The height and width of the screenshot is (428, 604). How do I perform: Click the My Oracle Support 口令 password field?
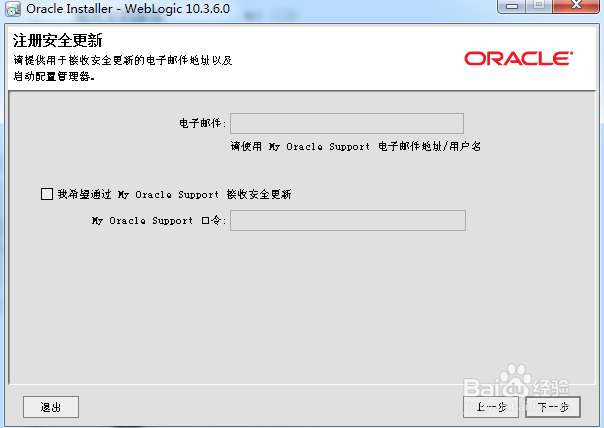pos(348,220)
